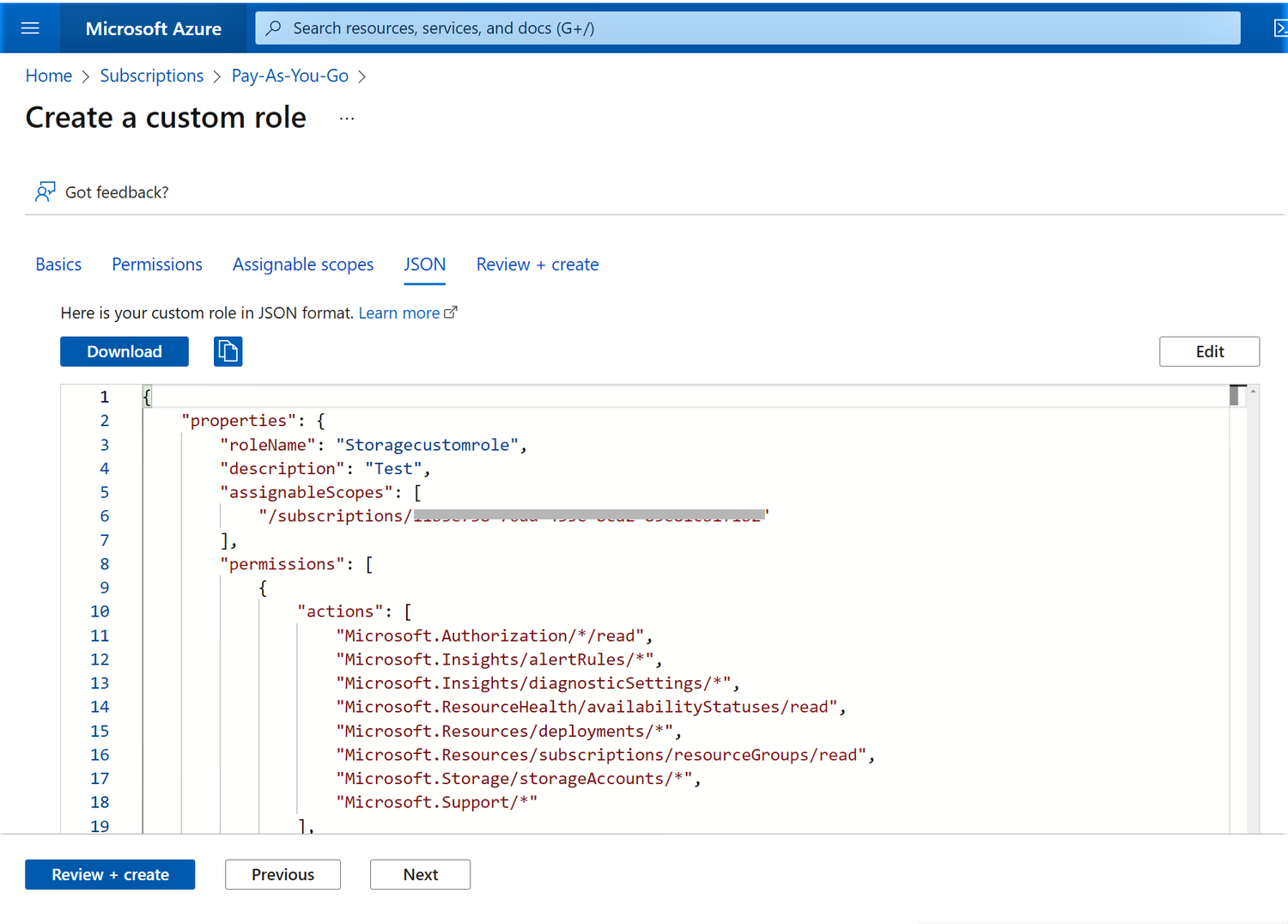The image size is (1288, 924).
Task: Click the Got feedback person icon
Action: 45,191
